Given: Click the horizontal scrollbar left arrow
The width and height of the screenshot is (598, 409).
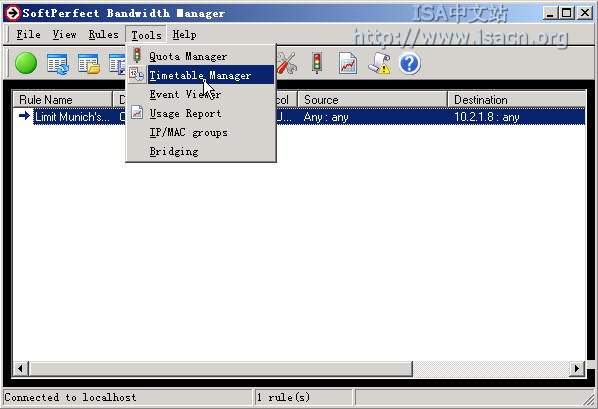Looking at the screenshot, I should (21, 369).
